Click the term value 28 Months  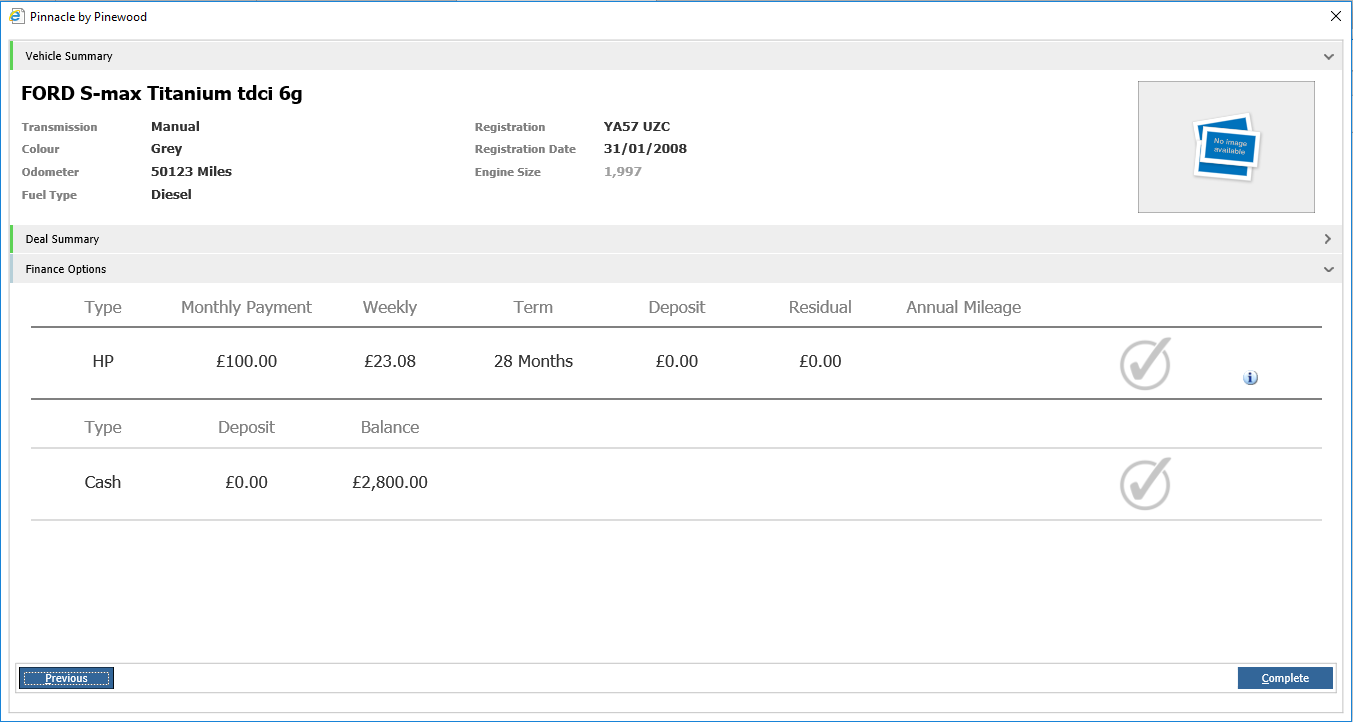pyautogui.click(x=533, y=362)
